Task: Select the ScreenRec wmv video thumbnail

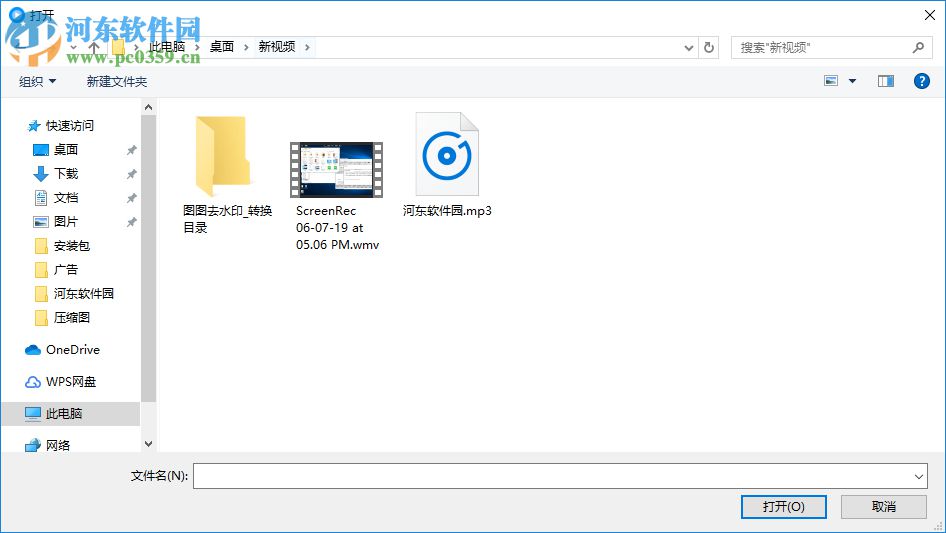Action: [x=336, y=170]
